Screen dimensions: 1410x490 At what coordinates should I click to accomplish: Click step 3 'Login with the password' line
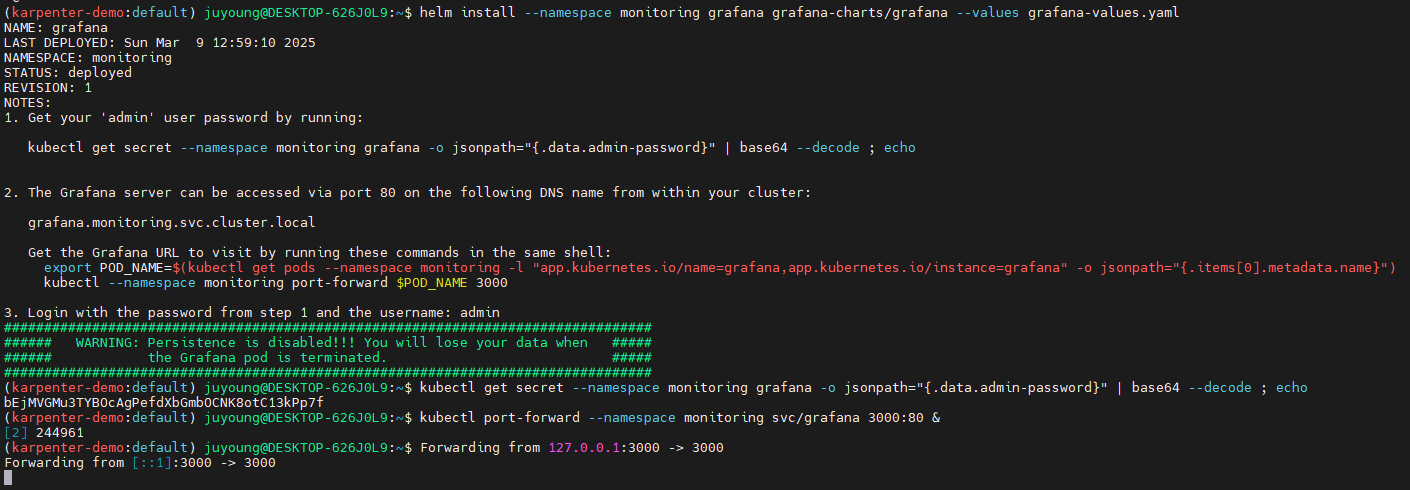(252, 313)
